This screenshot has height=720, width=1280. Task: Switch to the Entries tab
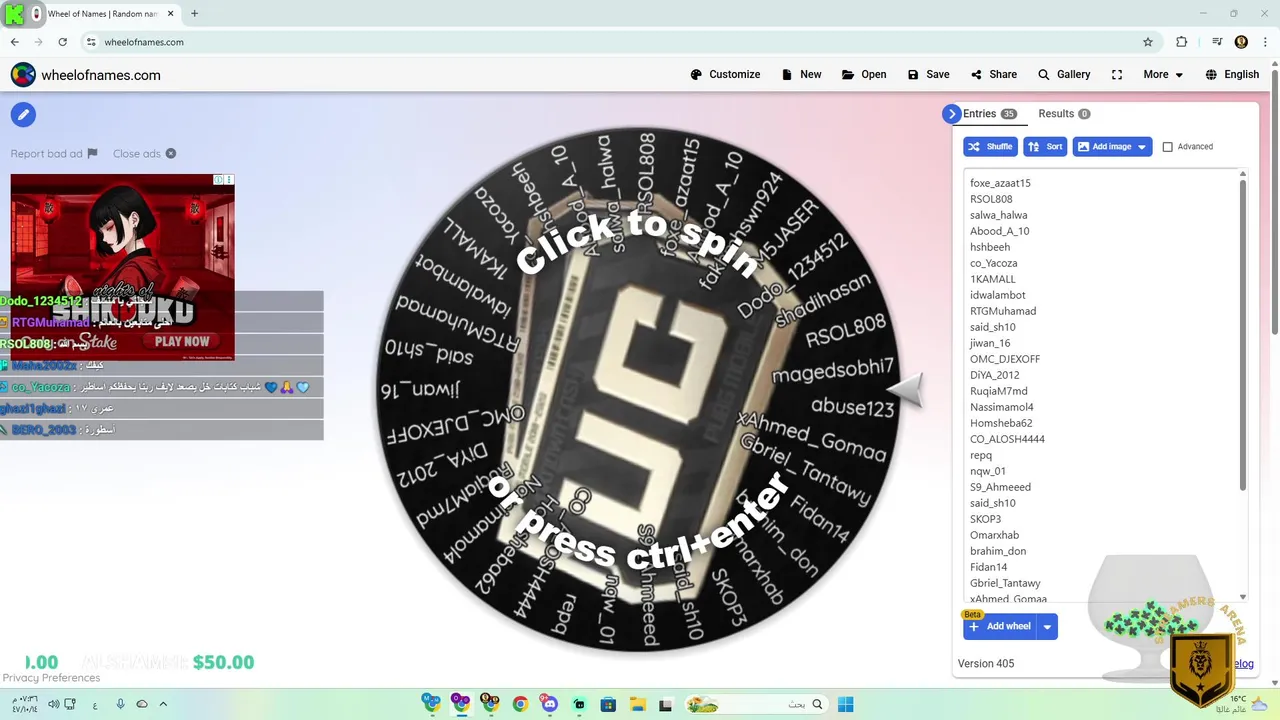(x=989, y=114)
